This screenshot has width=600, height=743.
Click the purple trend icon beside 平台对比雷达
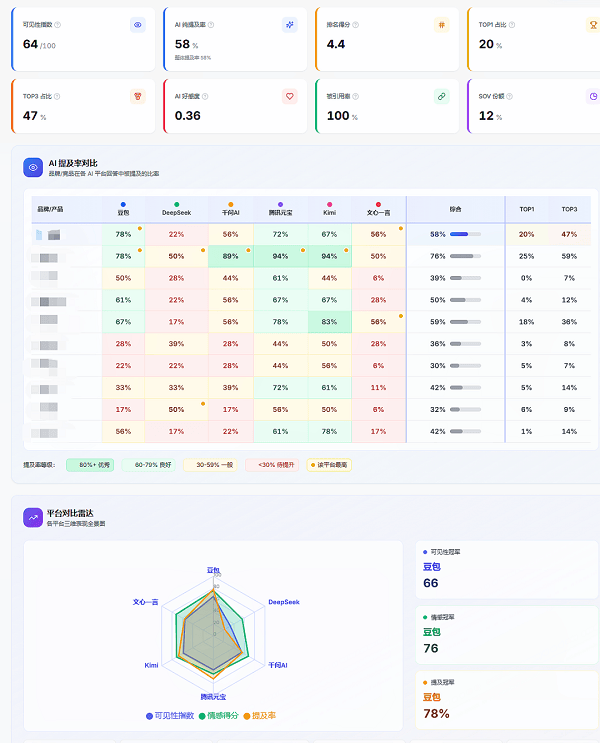click(33, 517)
